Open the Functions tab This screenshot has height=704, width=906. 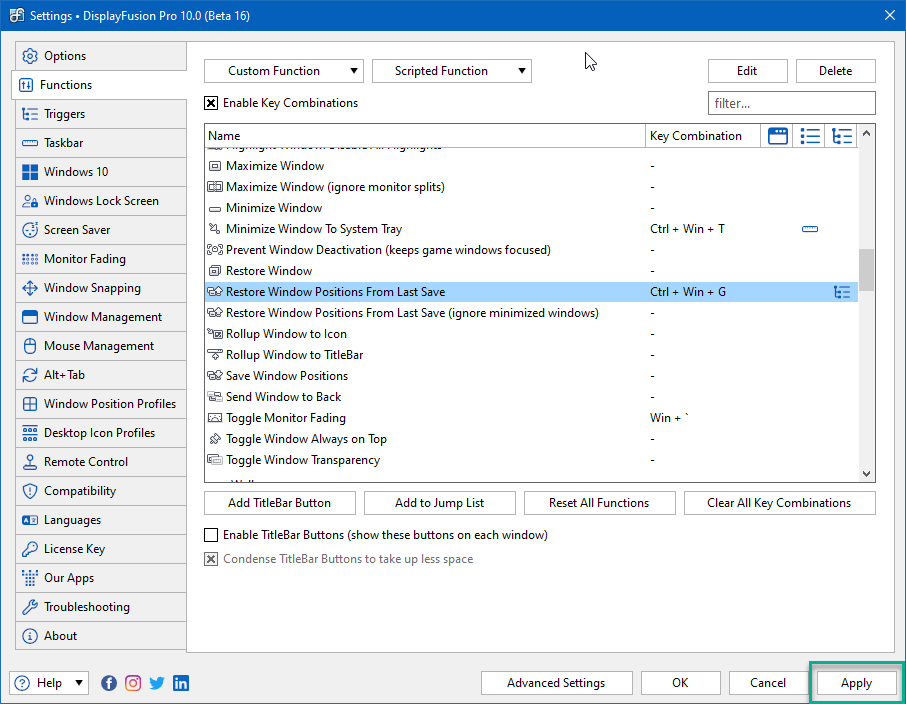pos(99,85)
